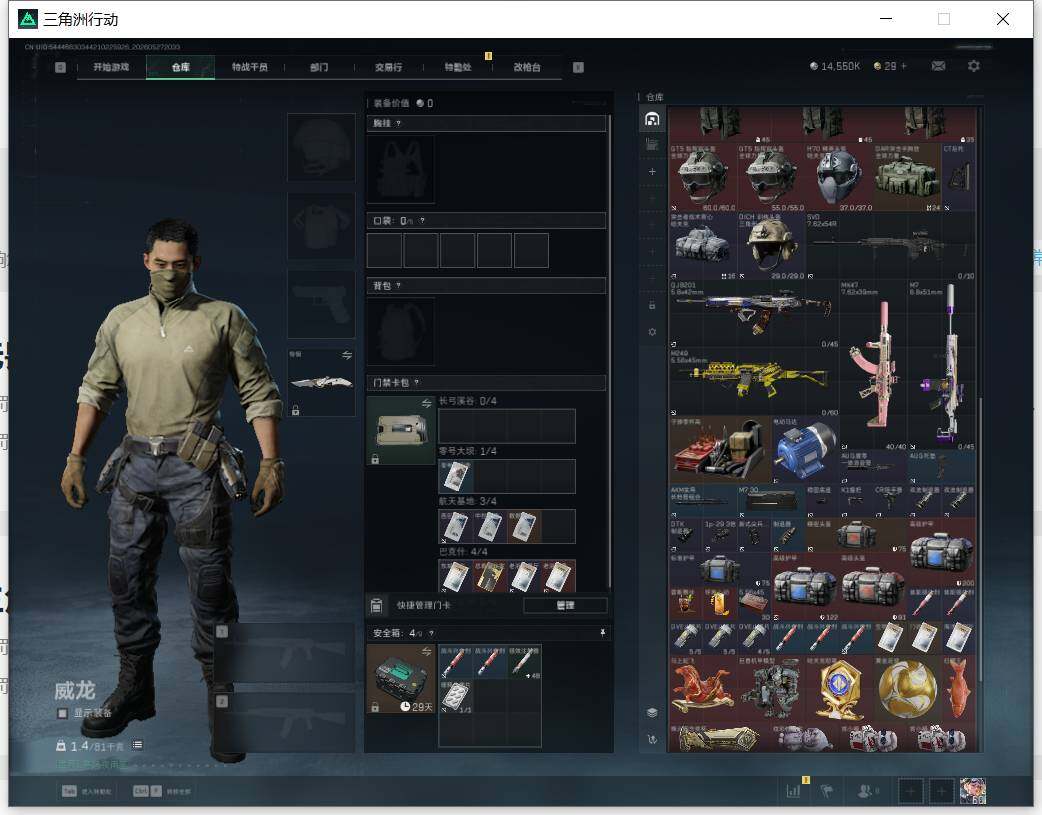
Task: Select the safe box case showing 29天
Action: point(401,679)
